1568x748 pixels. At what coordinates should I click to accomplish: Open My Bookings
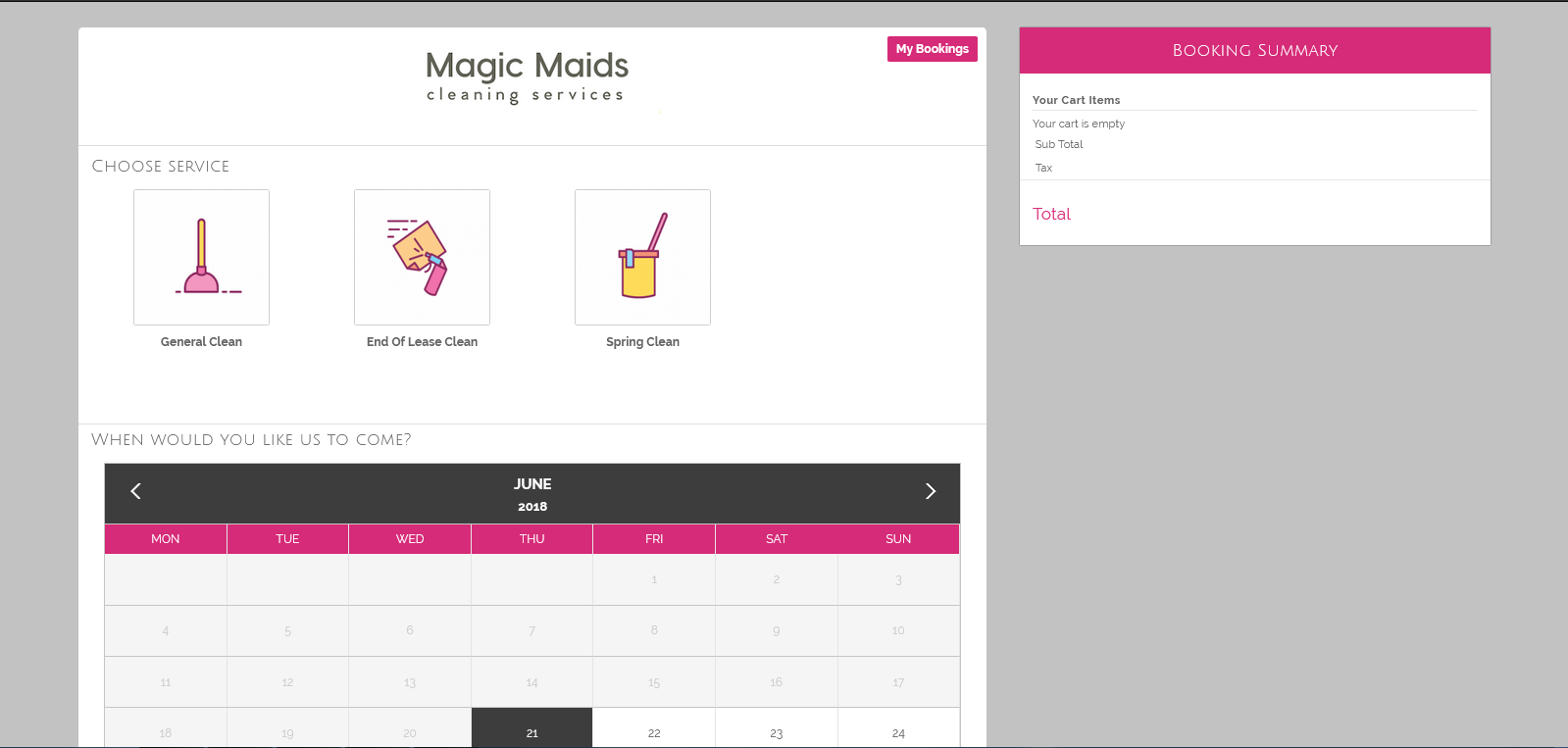(933, 49)
